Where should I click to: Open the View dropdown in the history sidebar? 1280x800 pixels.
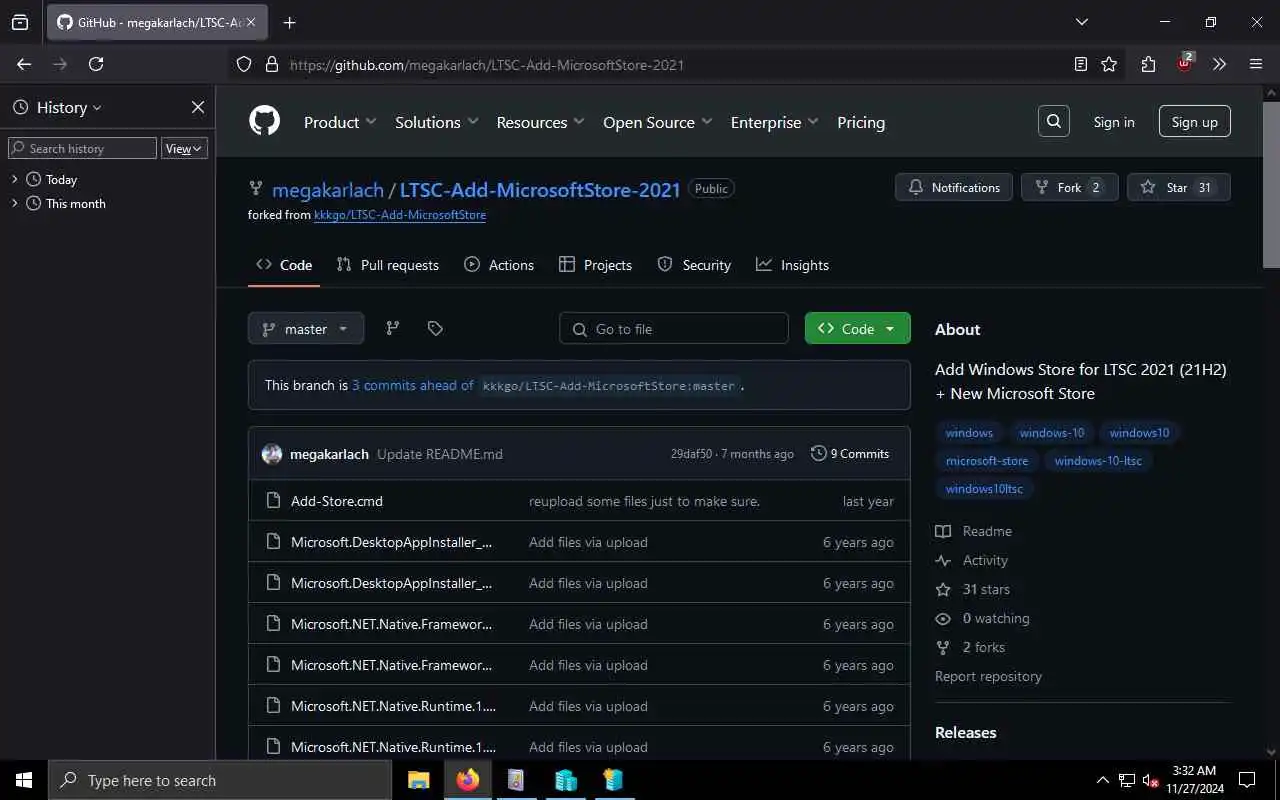tap(184, 148)
